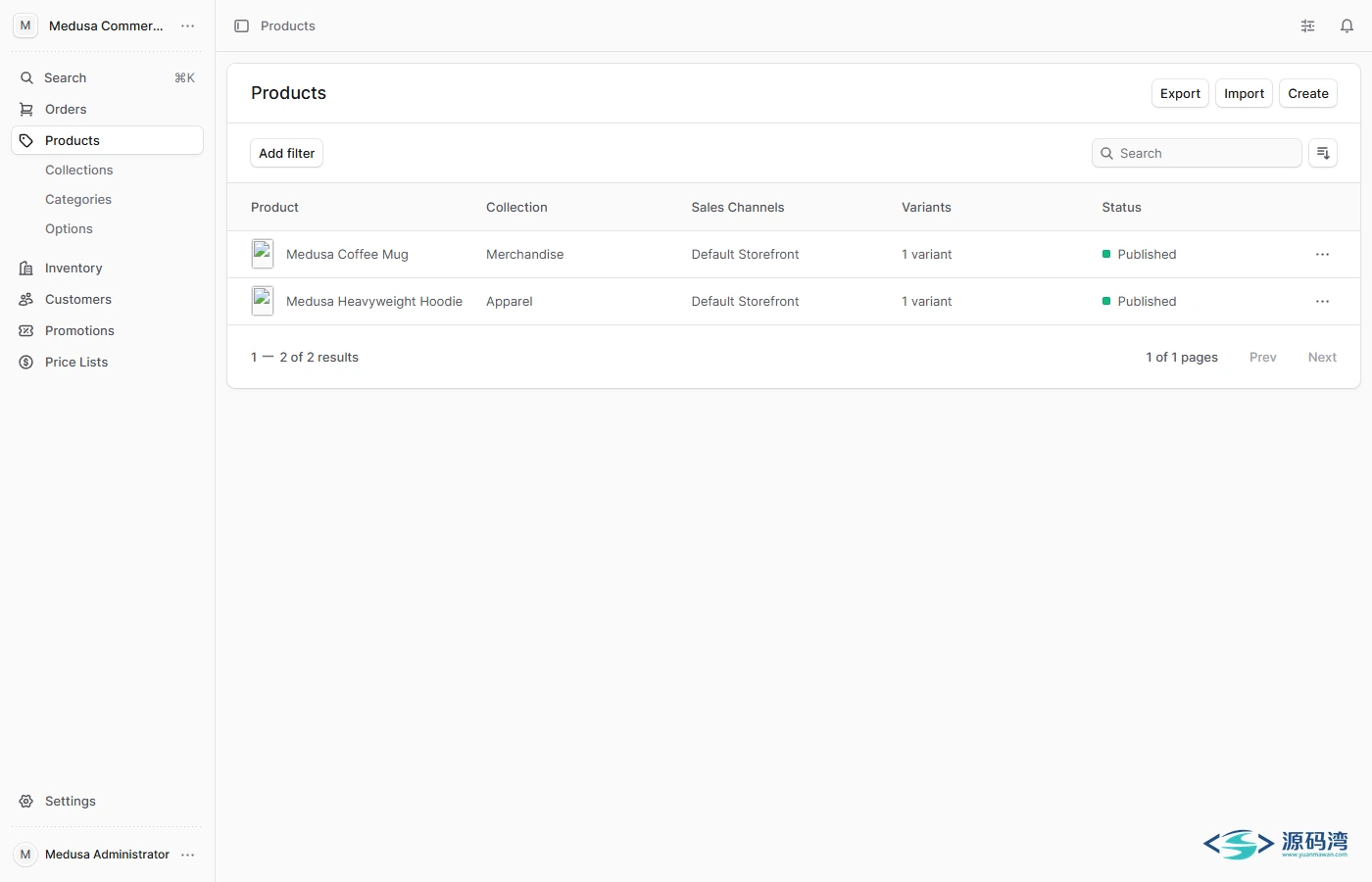Click the Export button

(x=1180, y=94)
